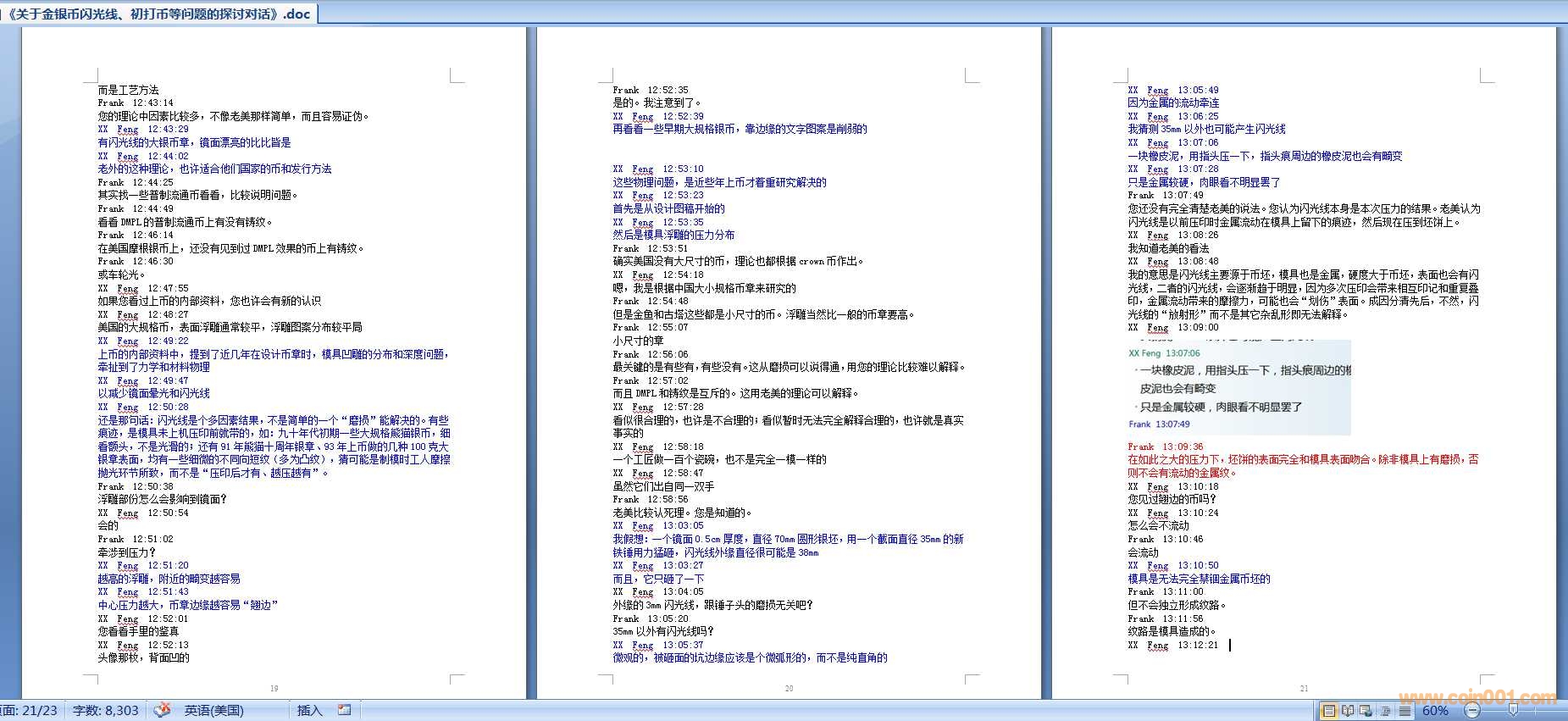Click the macro recording icon in status bar
This screenshot has width=1568, height=721.
[345, 710]
